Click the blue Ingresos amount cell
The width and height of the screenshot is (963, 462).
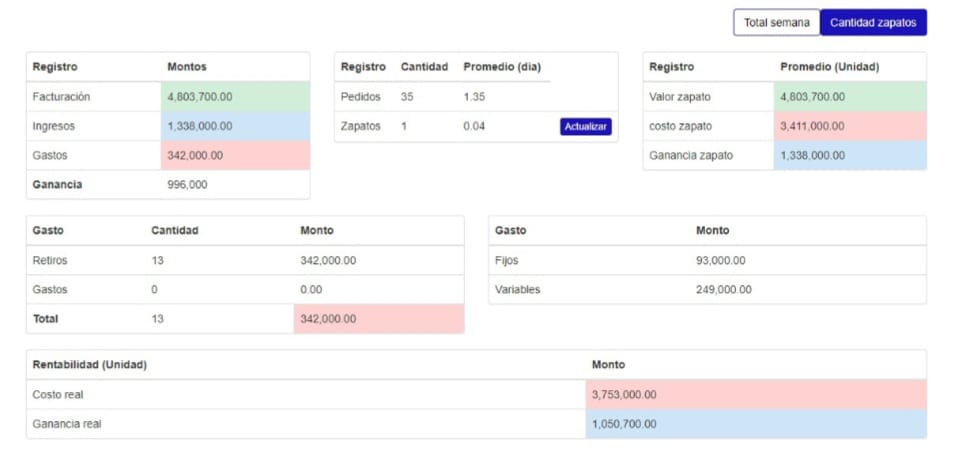(235, 126)
